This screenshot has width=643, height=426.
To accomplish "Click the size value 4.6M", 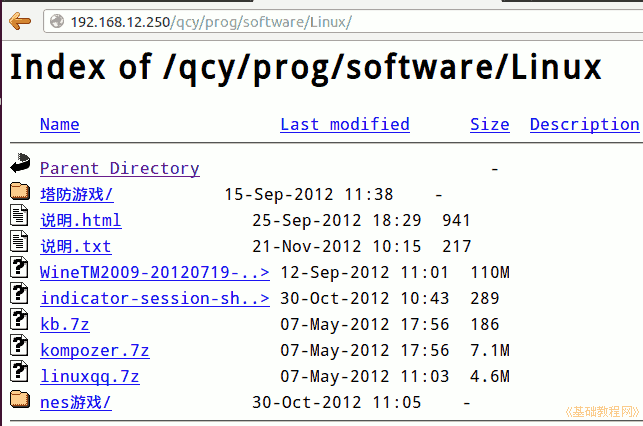I will (x=490, y=376).
